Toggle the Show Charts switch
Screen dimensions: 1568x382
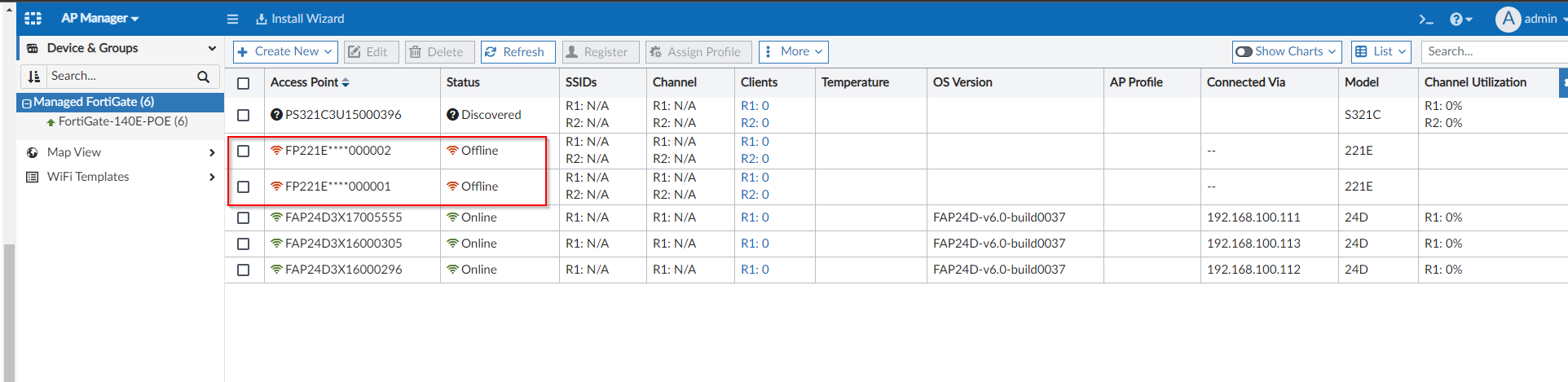pyautogui.click(x=1244, y=51)
